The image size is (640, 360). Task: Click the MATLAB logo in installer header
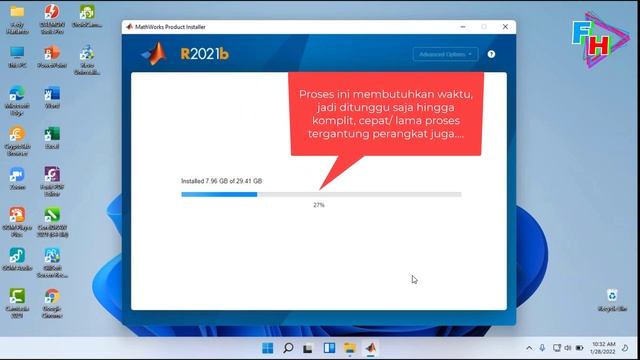click(x=154, y=53)
